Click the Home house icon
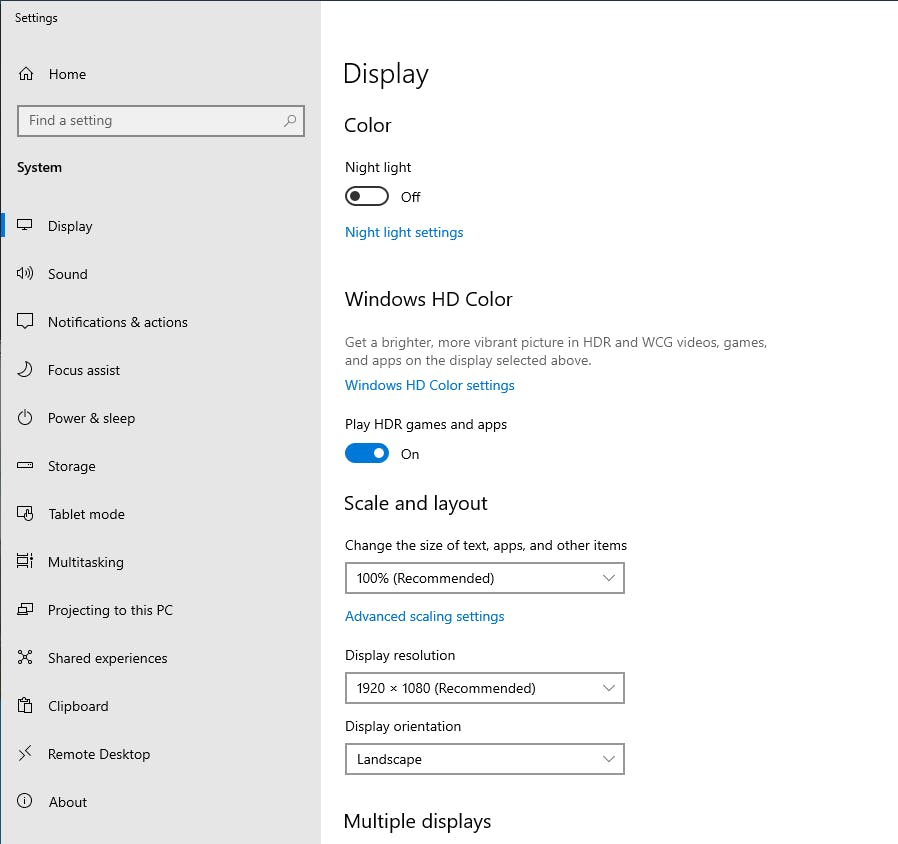The height and width of the screenshot is (844, 898). click(x=26, y=74)
